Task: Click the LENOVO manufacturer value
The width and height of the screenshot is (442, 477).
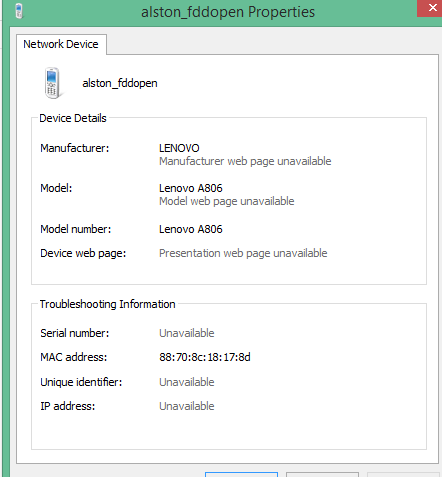Action: [179, 148]
